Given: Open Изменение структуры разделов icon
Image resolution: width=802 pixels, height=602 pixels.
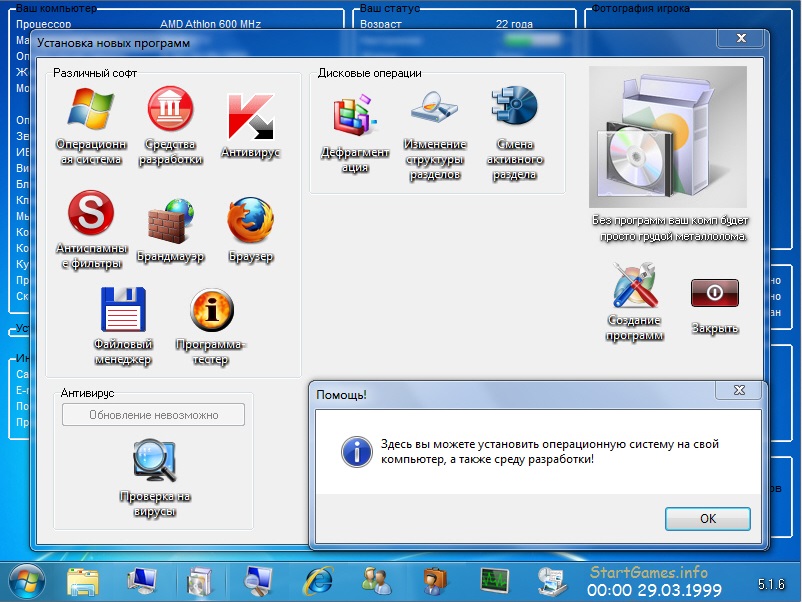Looking at the screenshot, I should point(435,108).
